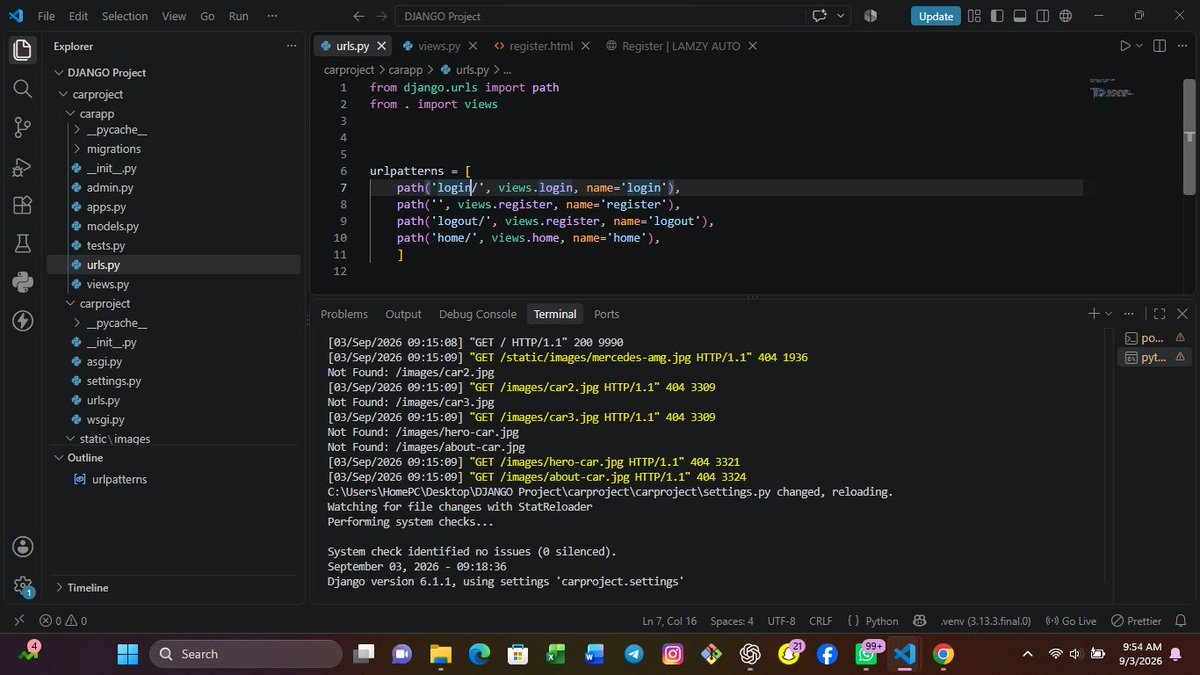Click the .venv Python interpreter selector

click(985, 621)
